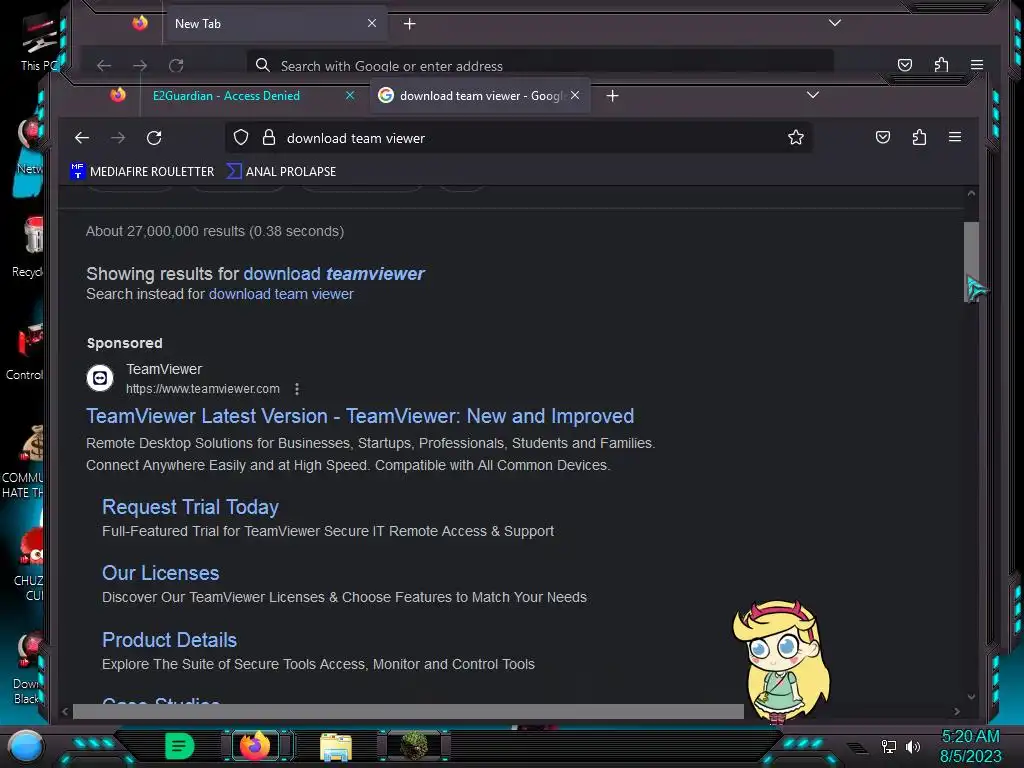Select This PC desktop icon
1024x768 pixels.
click(39, 43)
